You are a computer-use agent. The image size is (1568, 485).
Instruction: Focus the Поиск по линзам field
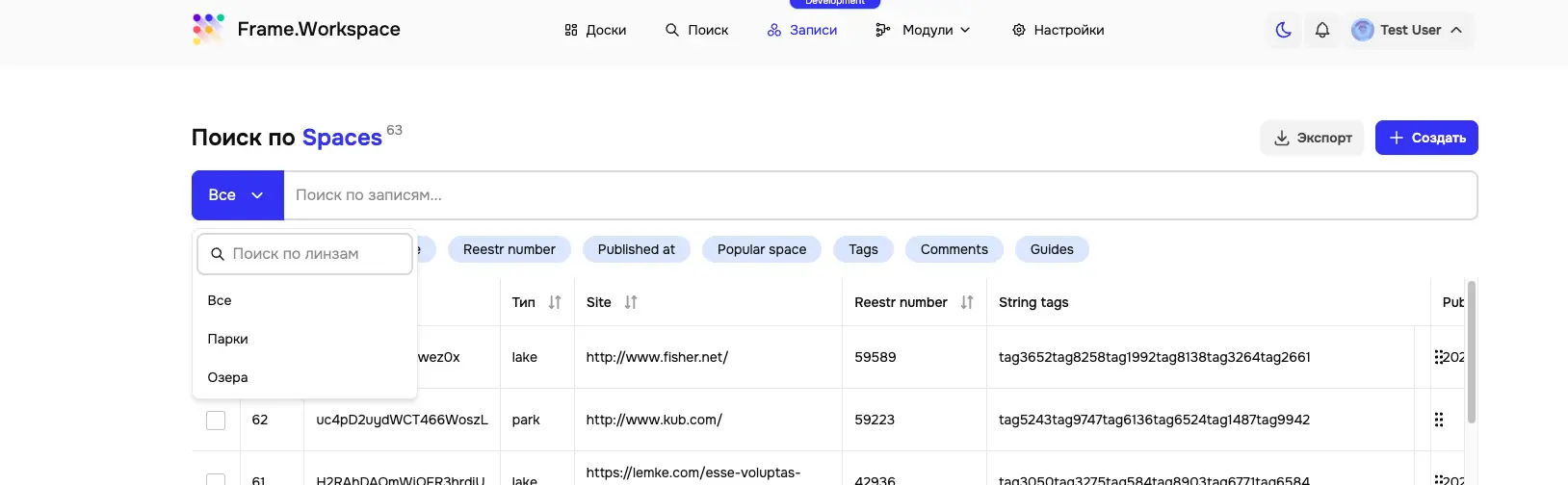coord(305,254)
